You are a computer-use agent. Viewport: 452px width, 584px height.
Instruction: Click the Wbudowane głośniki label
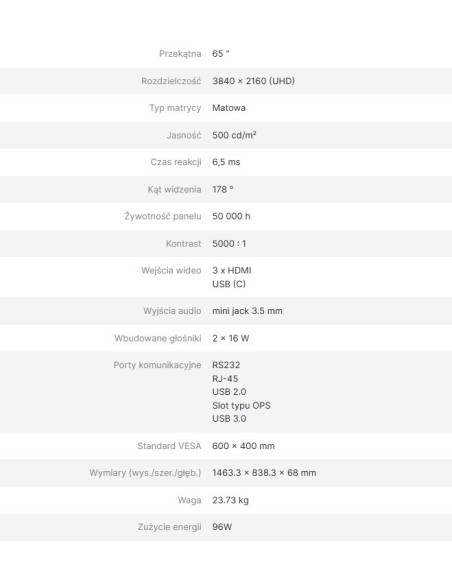(x=158, y=338)
